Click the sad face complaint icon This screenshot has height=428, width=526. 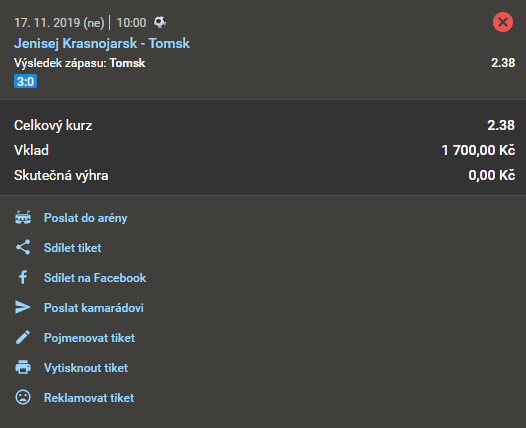(x=23, y=397)
